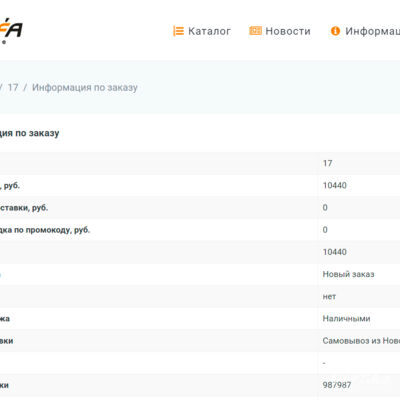Click the first 10440 amount value
Image resolution: width=400 pixels, height=400 pixels.
(x=335, y=185)
